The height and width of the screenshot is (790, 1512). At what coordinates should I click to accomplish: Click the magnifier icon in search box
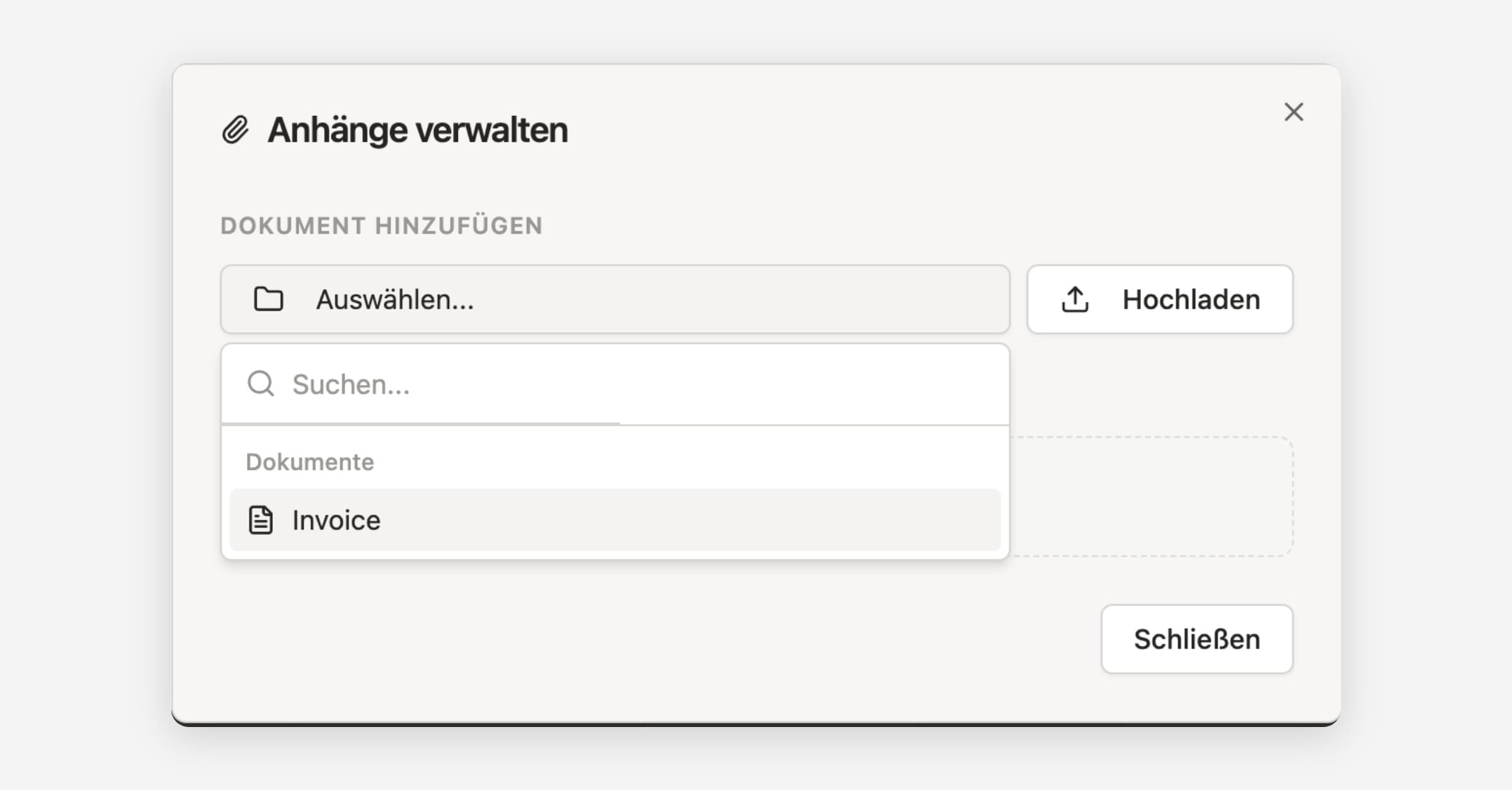tap(261, 384)
